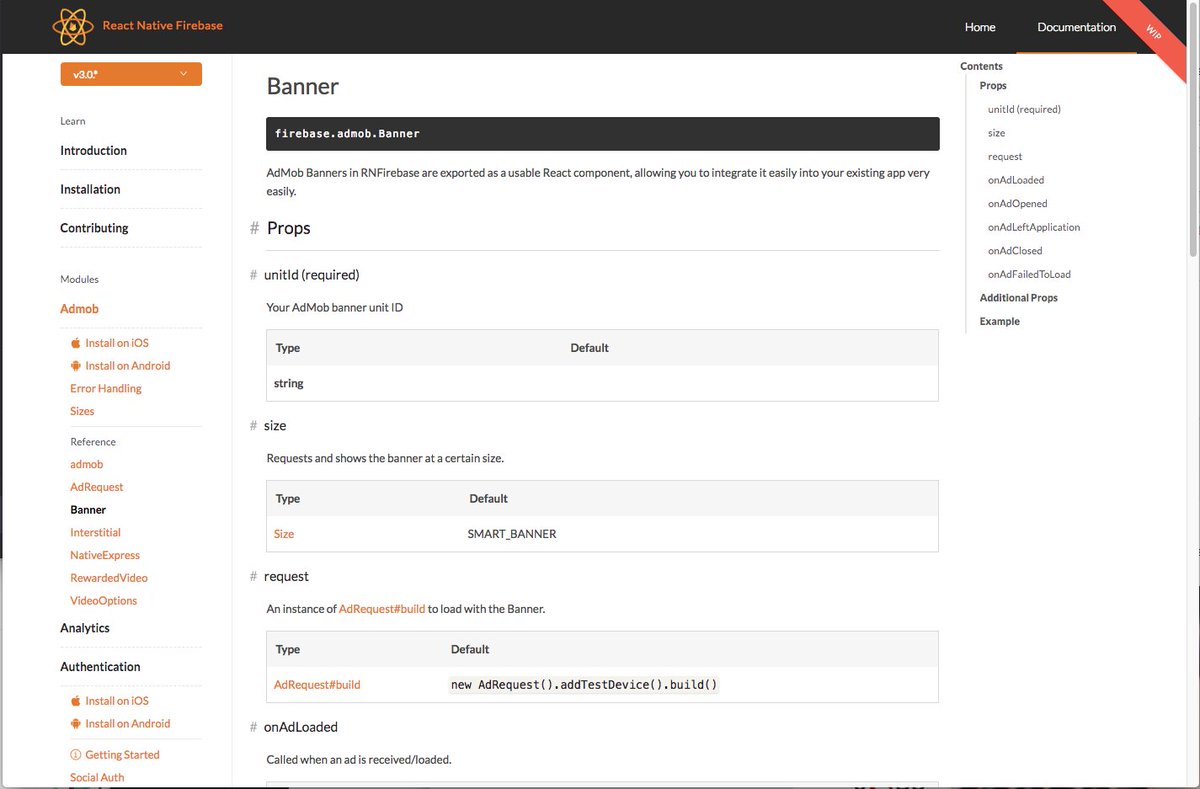Screen dimensions: 1200x789
Task: Open the Interstitial reference link
Action: [95, 533]
